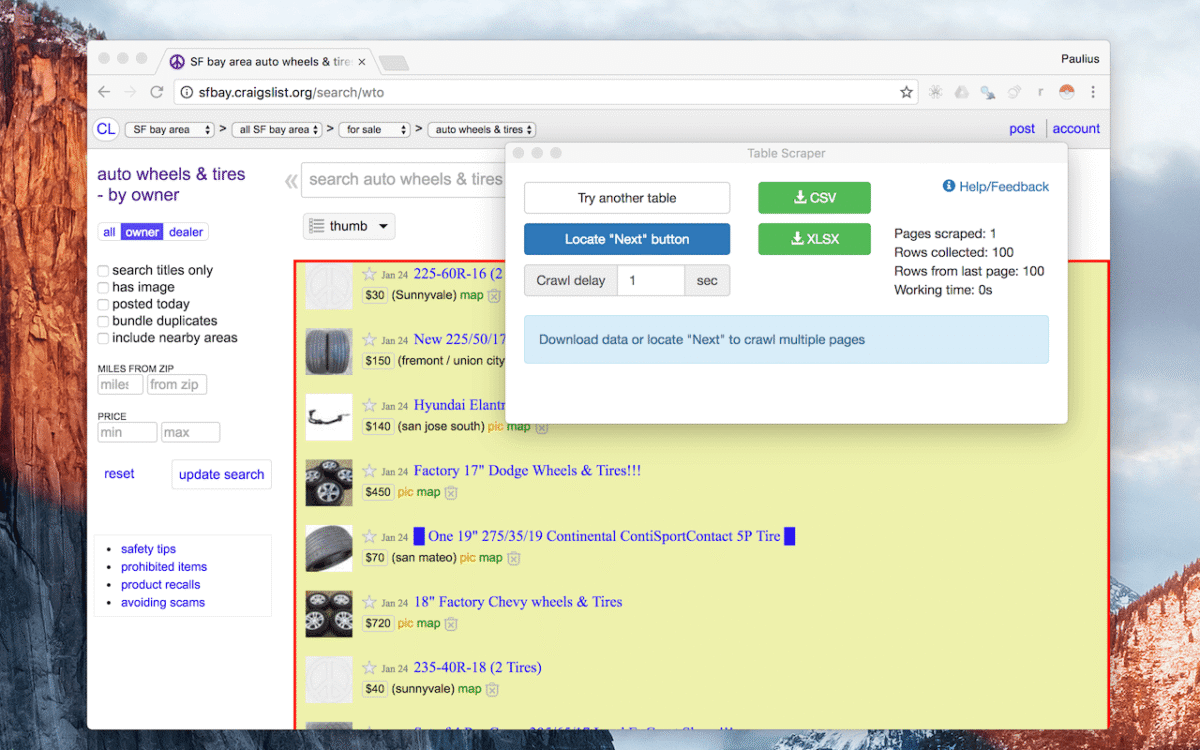This screenshot has width=1200, height=750.
Task: Star the 225-60R-16 tires listing as favorite
Action: (367, 273)
